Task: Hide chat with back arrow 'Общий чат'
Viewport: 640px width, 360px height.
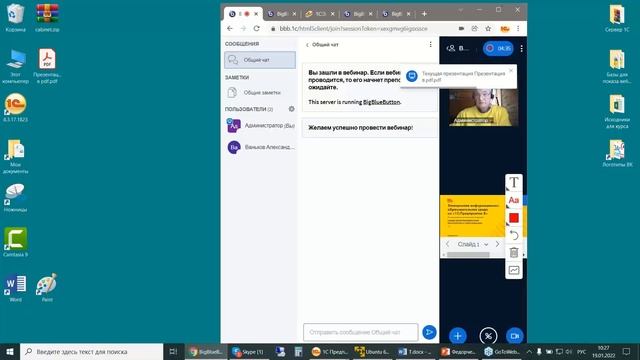Action: [322, 45]
